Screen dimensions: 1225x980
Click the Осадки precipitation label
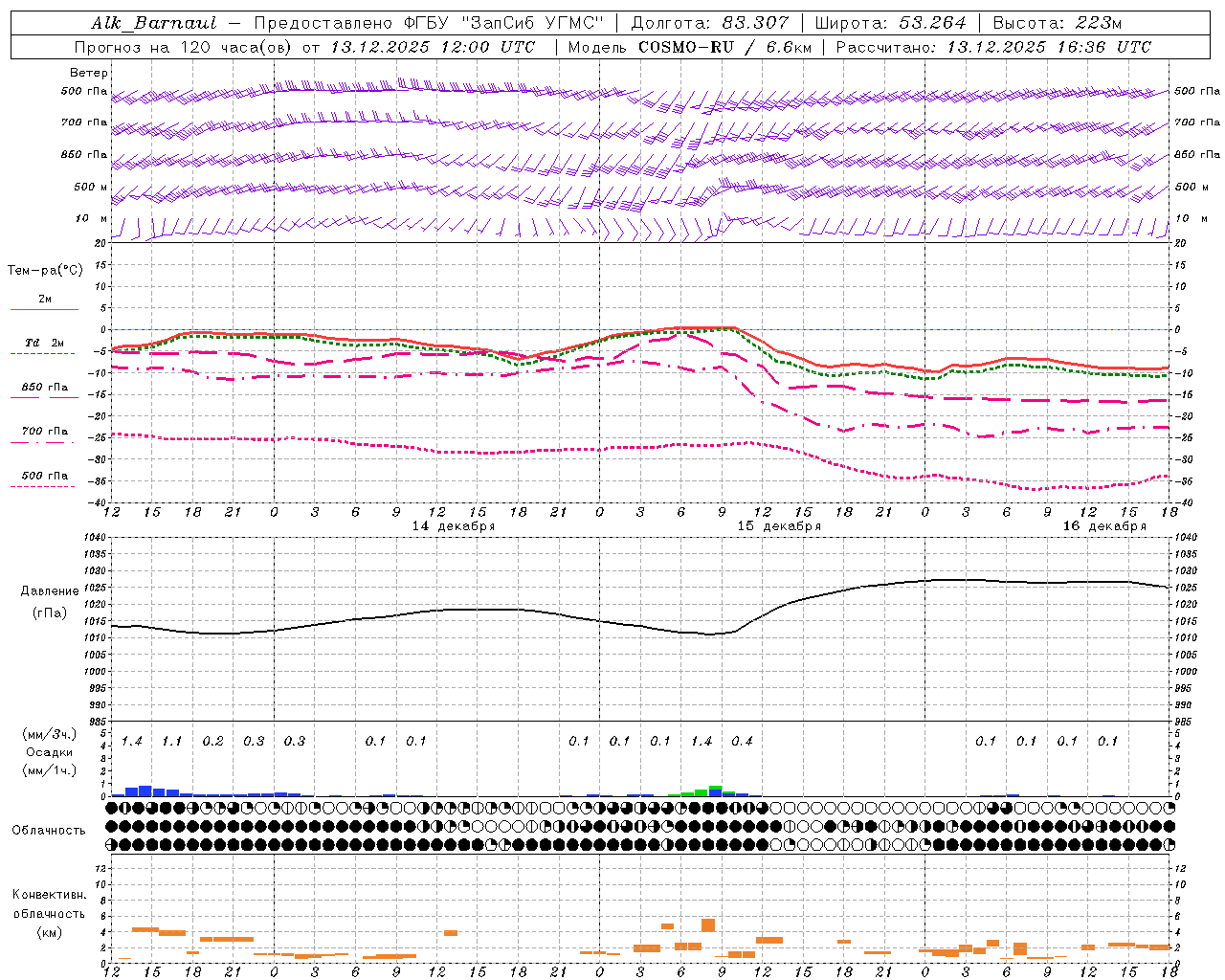tap(50, 752)
